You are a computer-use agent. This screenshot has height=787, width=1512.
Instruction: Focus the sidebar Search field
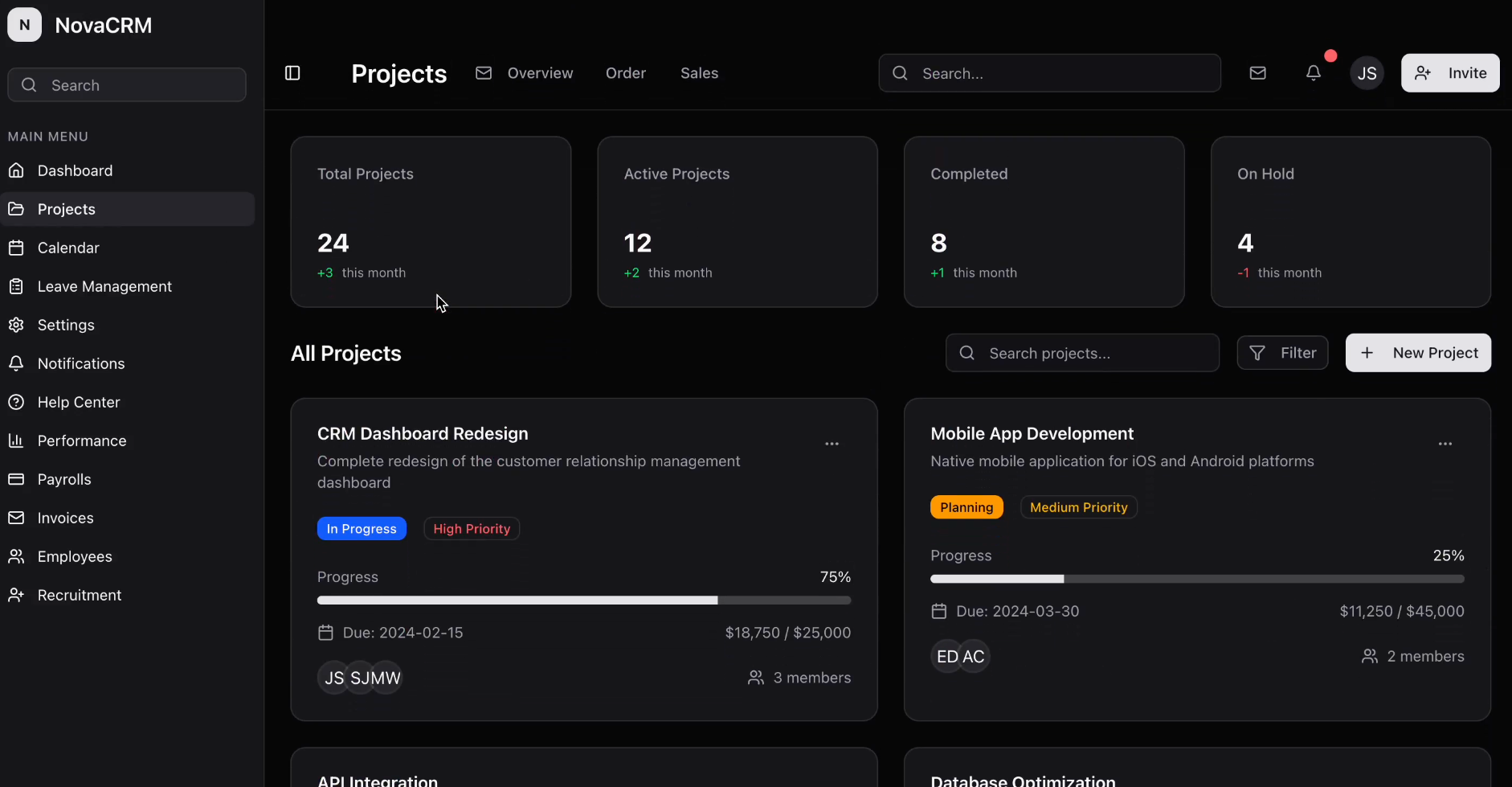coord(127,84)
